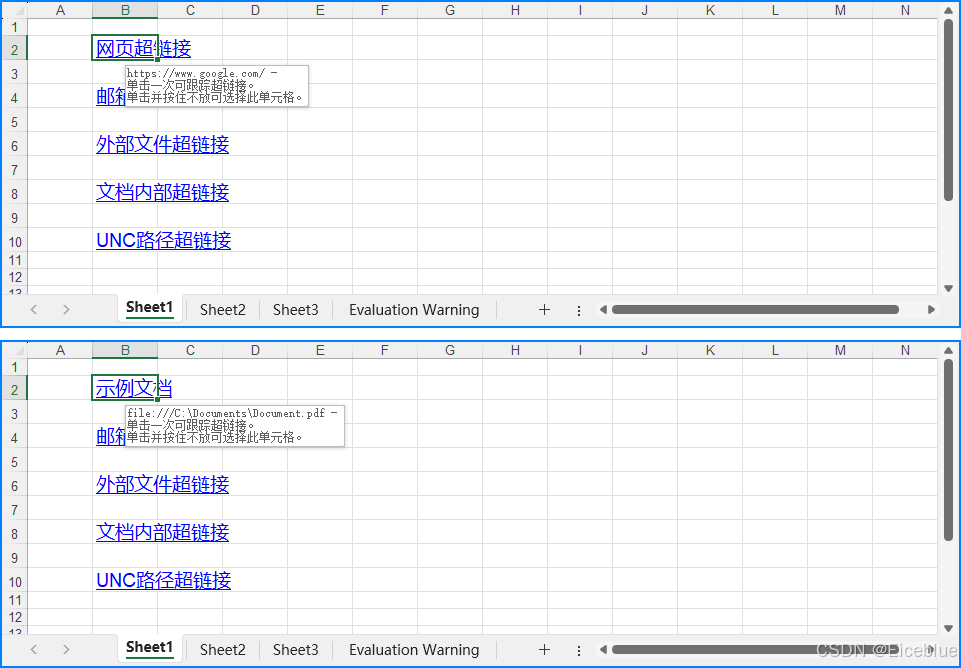Select column A header in upper sheet
This screenshot has width=961, height=668.
tap(60, 10)
